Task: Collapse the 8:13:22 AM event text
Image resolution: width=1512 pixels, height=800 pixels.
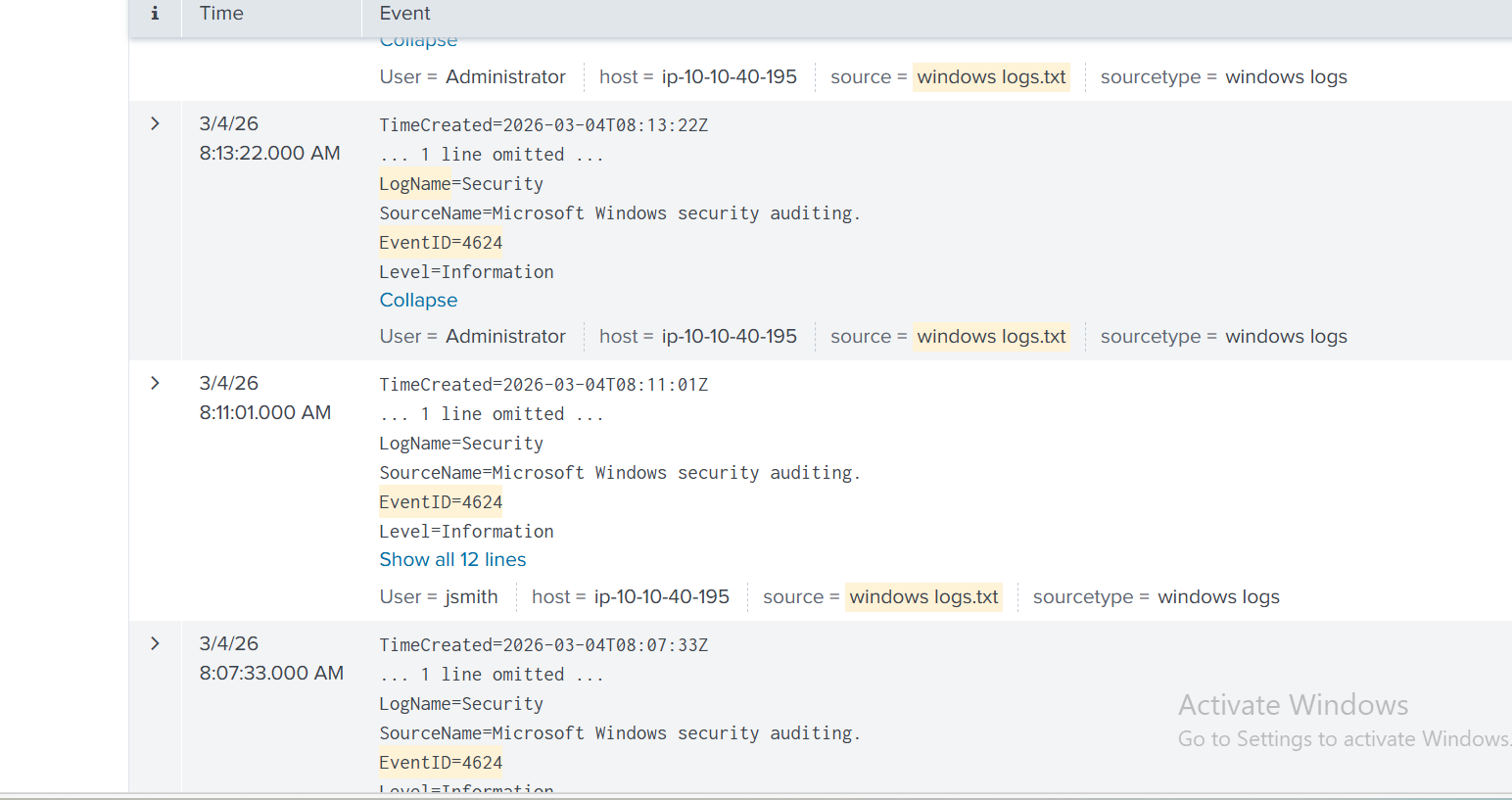Action: click(418, 301)
